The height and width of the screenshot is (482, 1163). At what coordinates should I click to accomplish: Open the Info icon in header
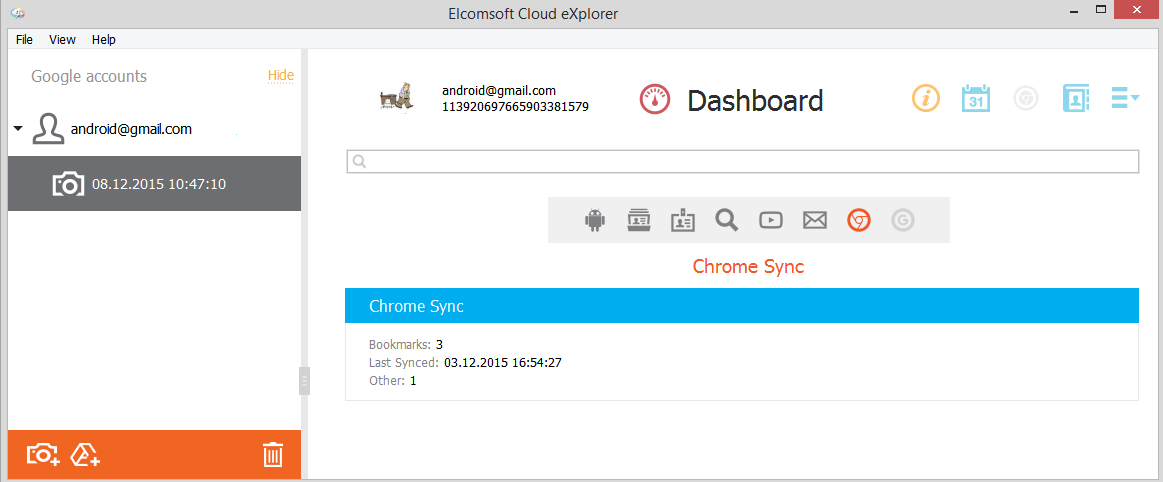click(926, 98)
